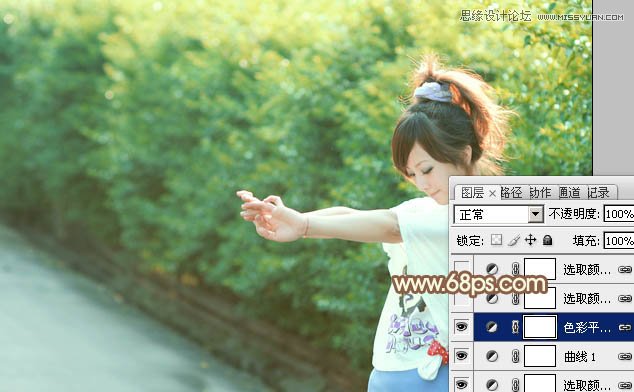The height and width of the screenshot is (392, 634).
Task: Click adjustment icon of topmost 选取颜… layer
Action: coord(492,269)
